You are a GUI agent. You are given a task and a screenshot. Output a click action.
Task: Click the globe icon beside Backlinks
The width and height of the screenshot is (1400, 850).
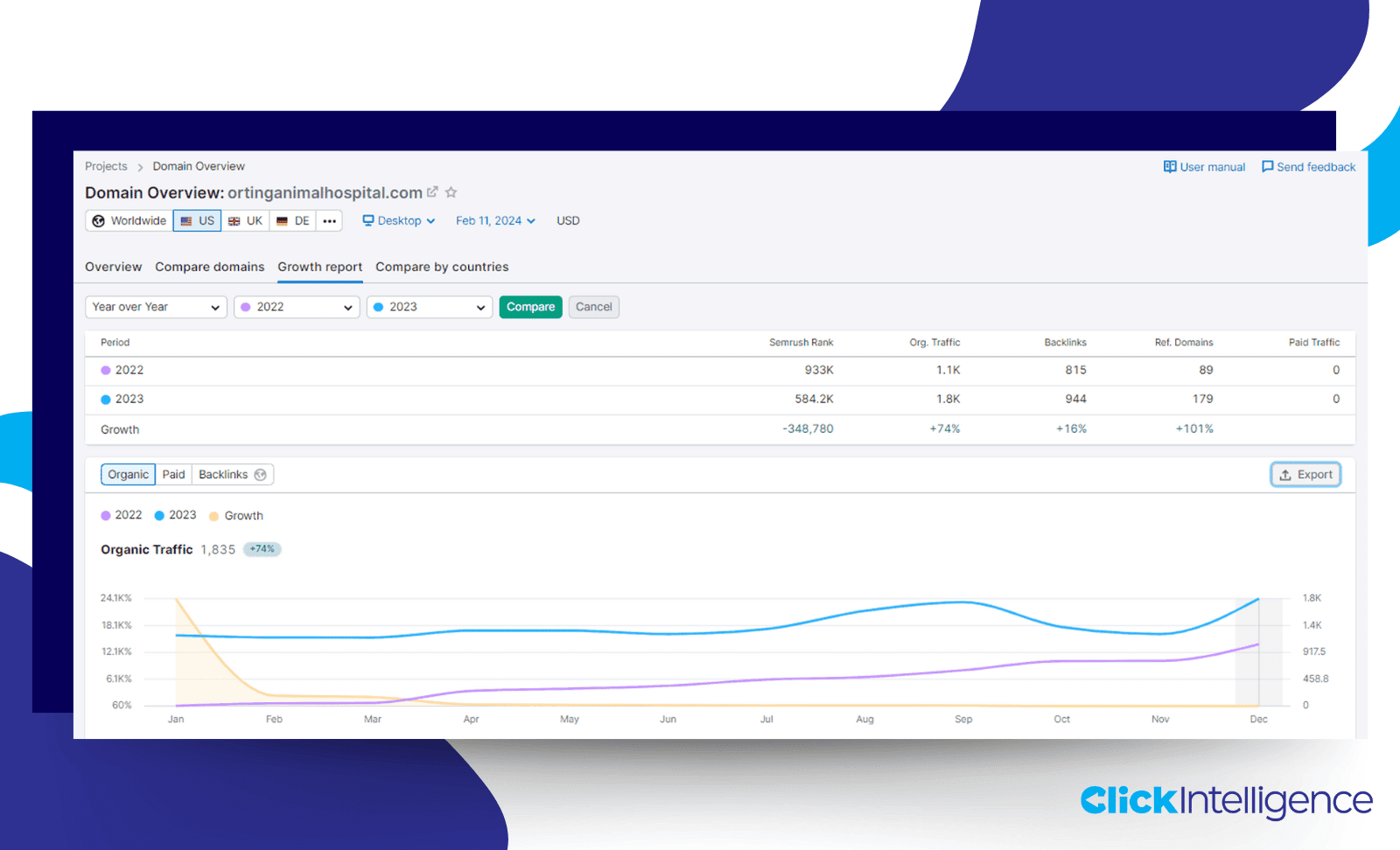coord(261,475)
